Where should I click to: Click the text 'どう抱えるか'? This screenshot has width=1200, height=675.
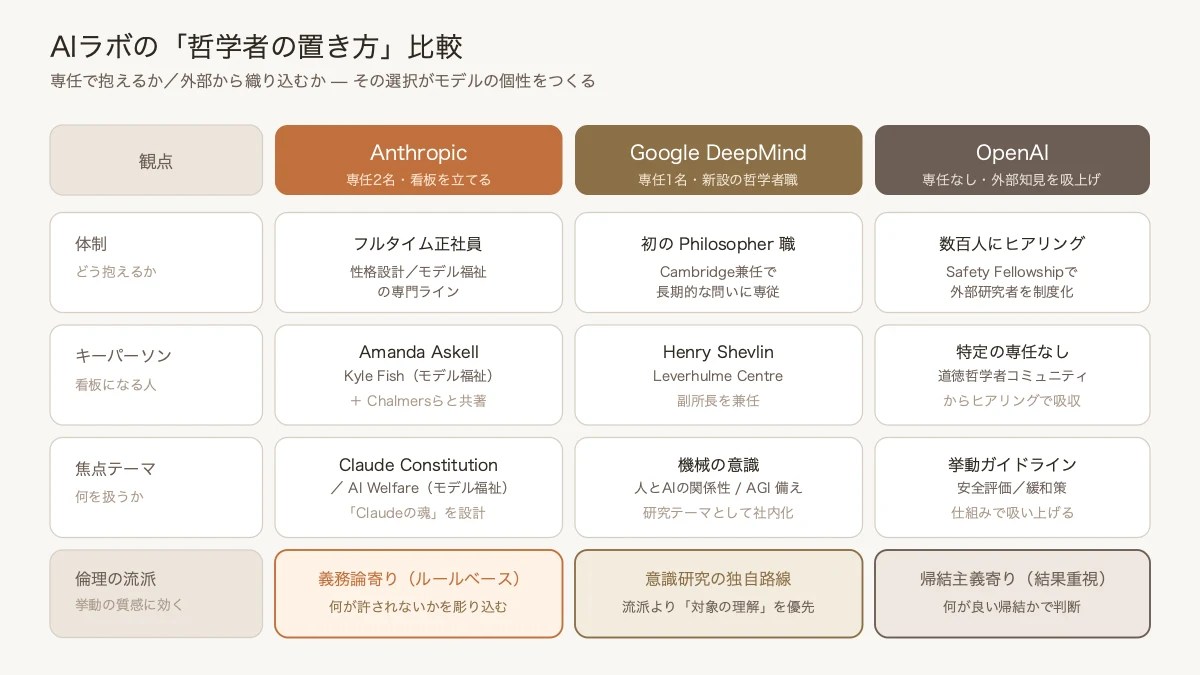click(x=116, y=271)
